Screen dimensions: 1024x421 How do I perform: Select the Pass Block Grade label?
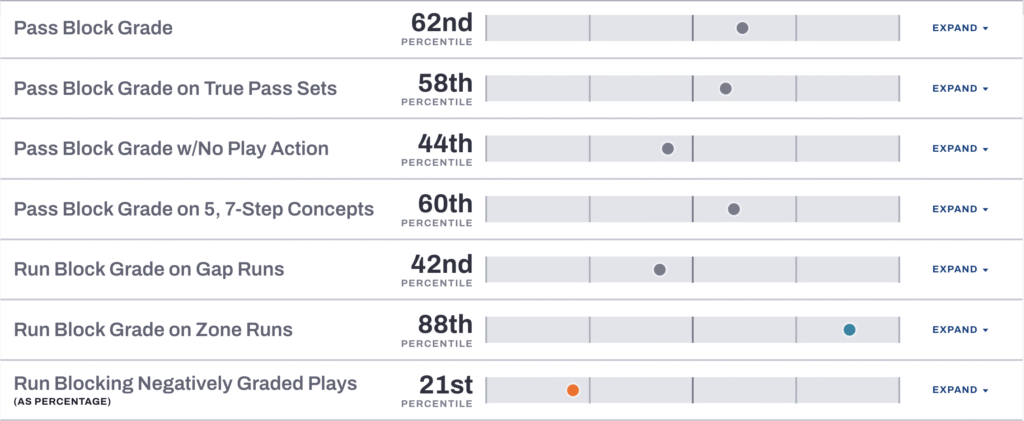point(93,28)
